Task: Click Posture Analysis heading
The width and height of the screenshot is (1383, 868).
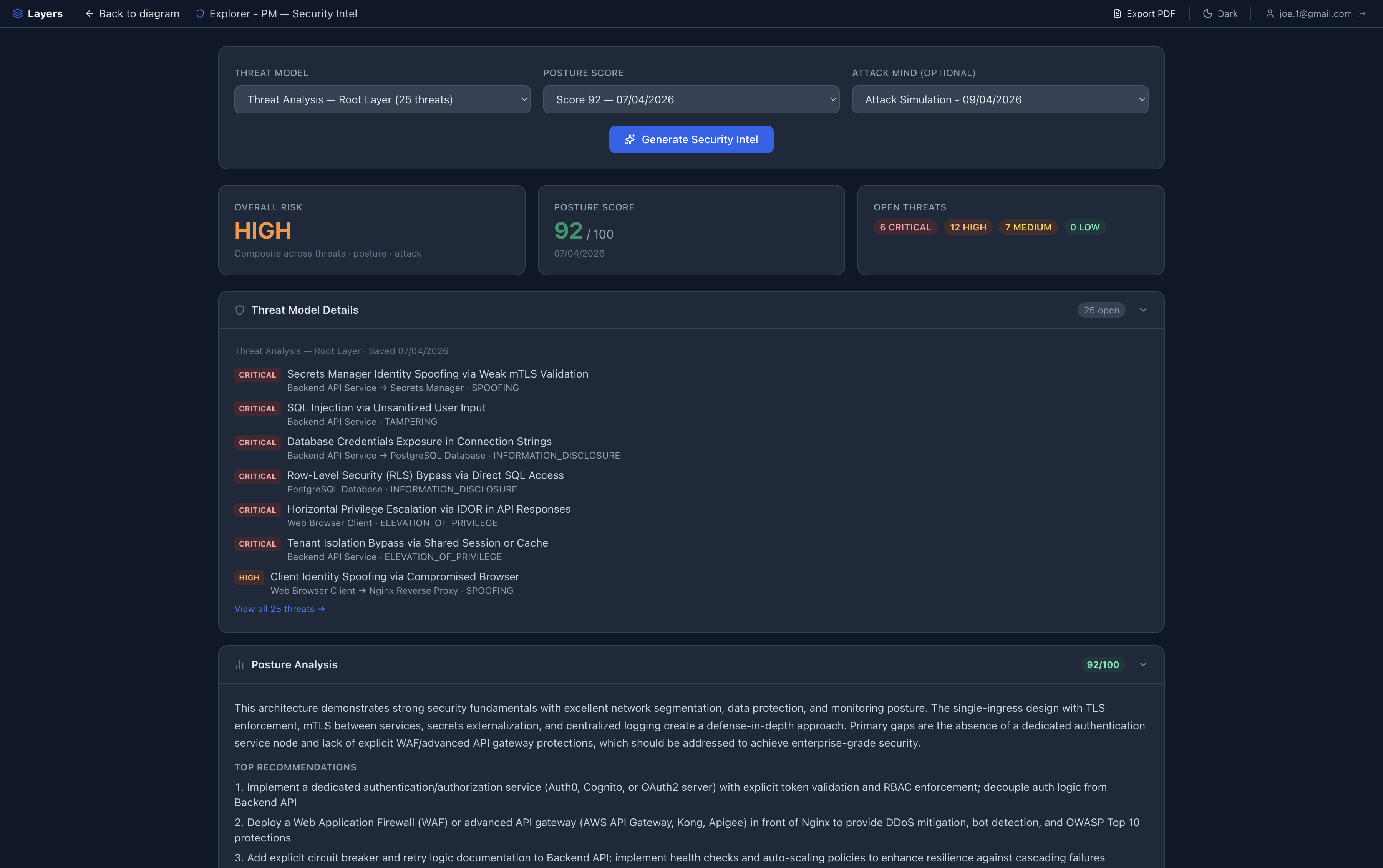Action: pos(295,664)
